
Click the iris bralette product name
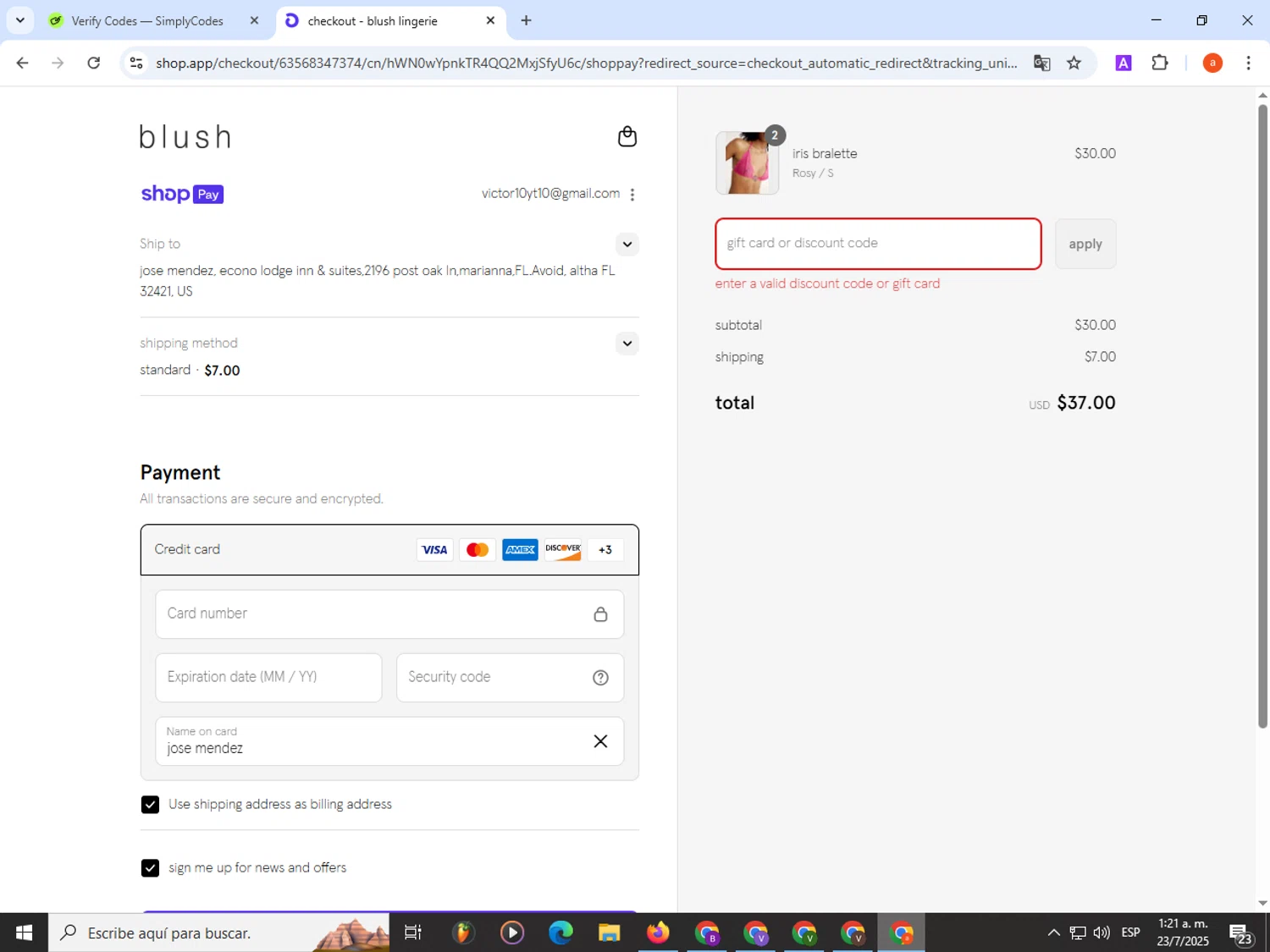pos(825,153)
